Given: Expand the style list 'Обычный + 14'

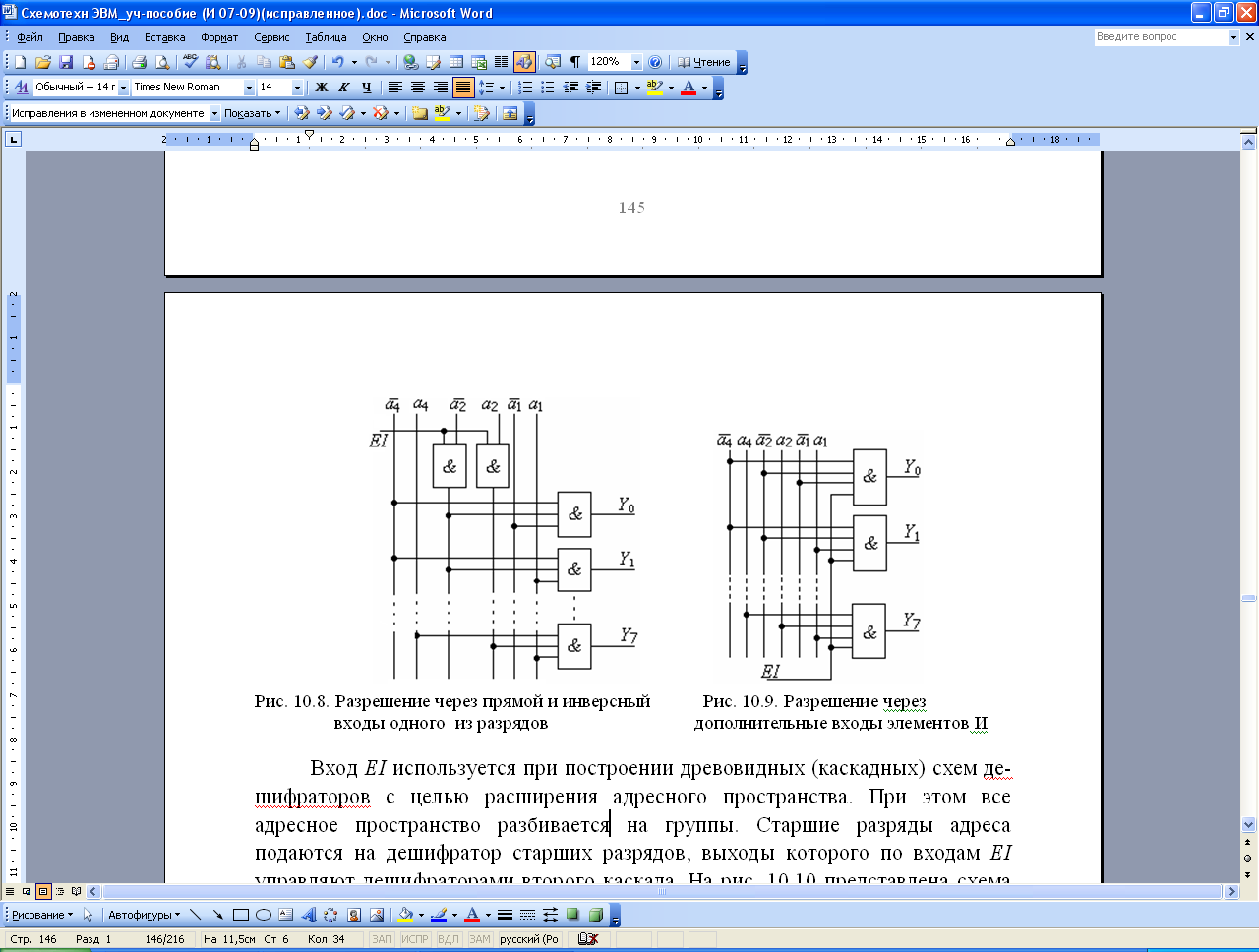Looking at the screenshot, I should tap(123, 88).
